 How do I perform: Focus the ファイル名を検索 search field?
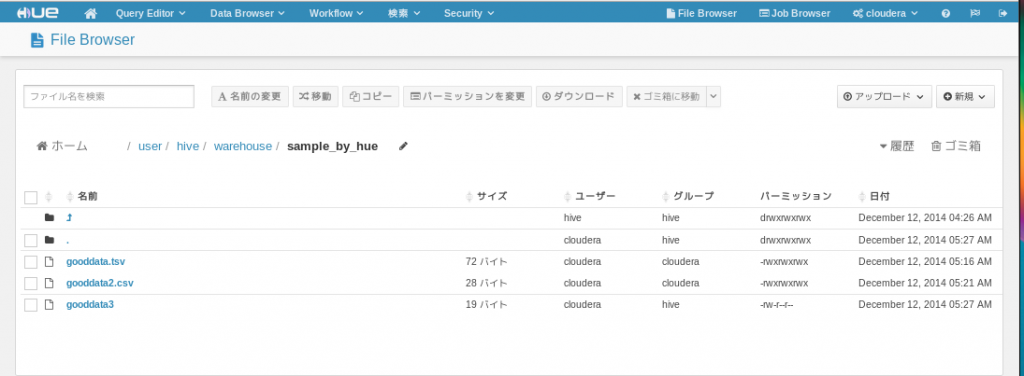tap(109, 97)
